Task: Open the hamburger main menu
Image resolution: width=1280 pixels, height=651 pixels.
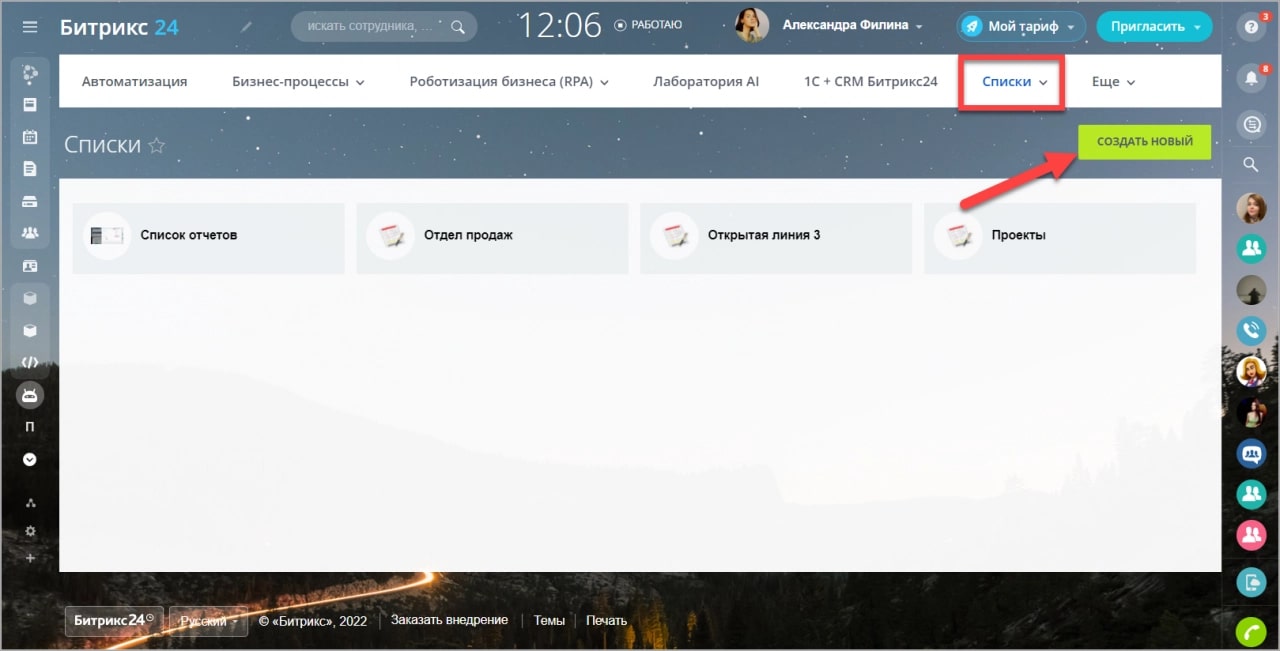Action: 30,27
